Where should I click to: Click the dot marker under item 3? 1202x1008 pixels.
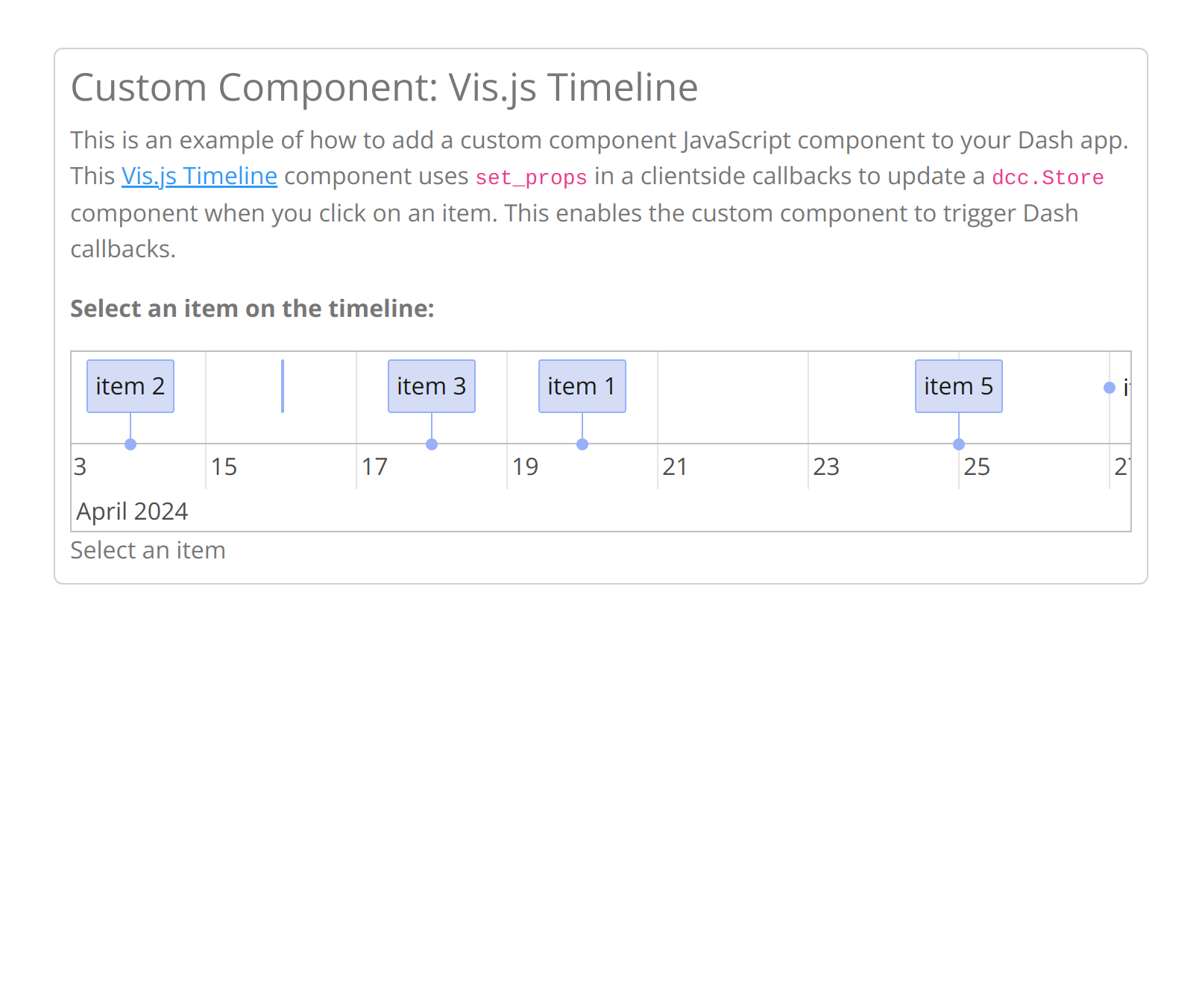(432, 444)
